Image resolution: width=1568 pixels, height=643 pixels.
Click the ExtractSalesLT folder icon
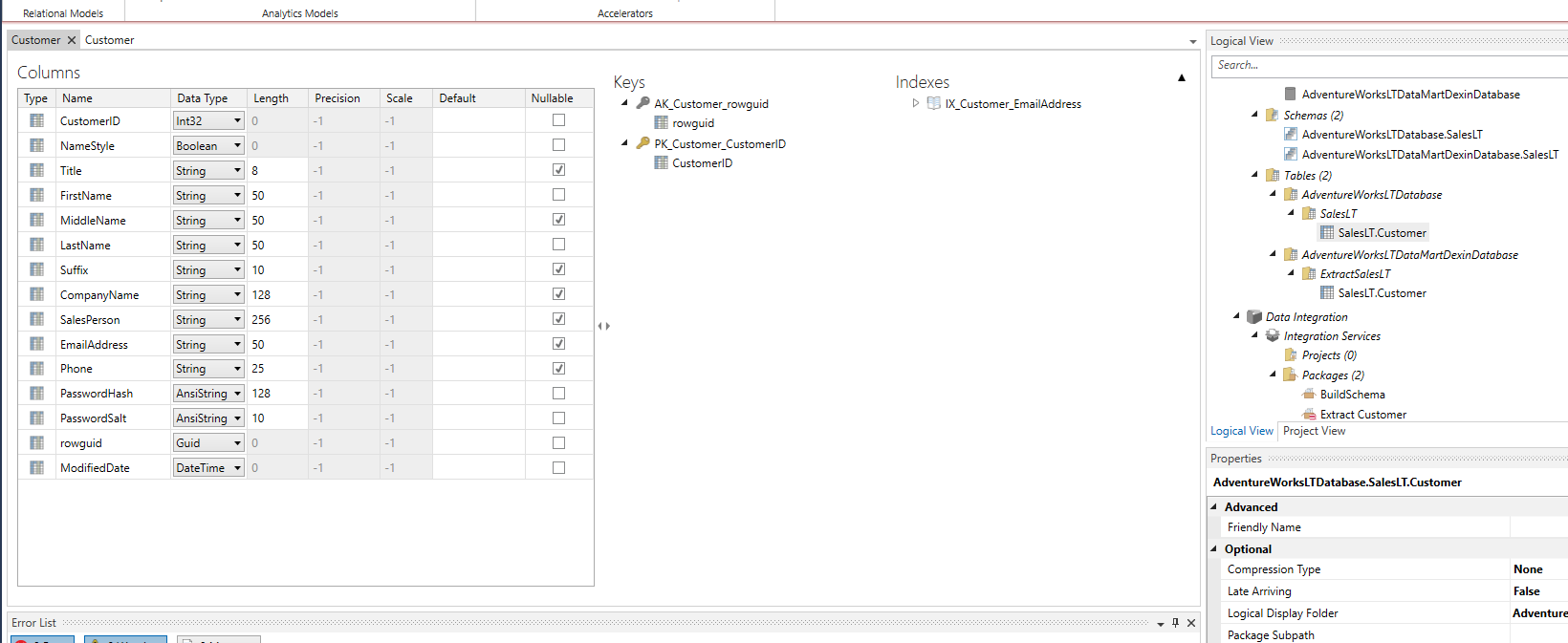[1309, 273]
